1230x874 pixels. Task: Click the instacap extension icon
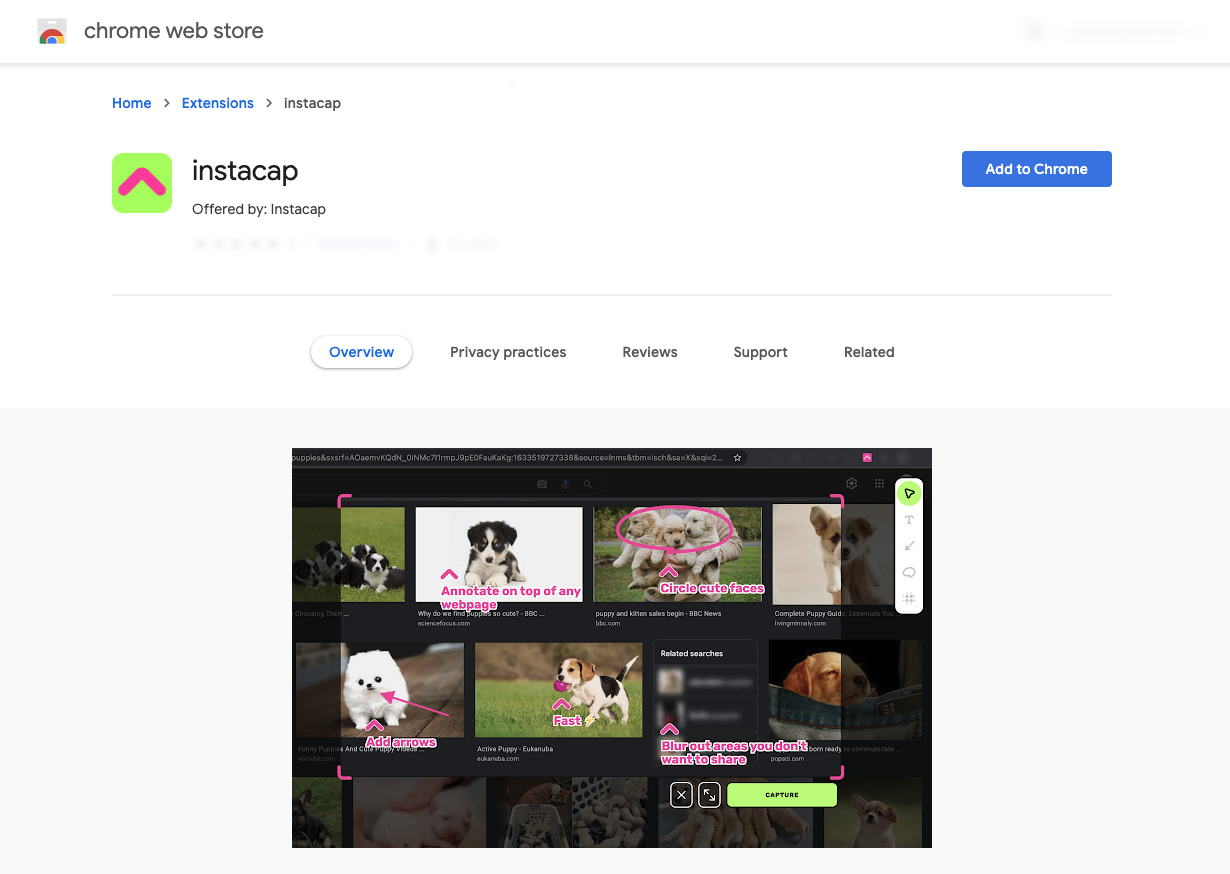click(142, 183)
